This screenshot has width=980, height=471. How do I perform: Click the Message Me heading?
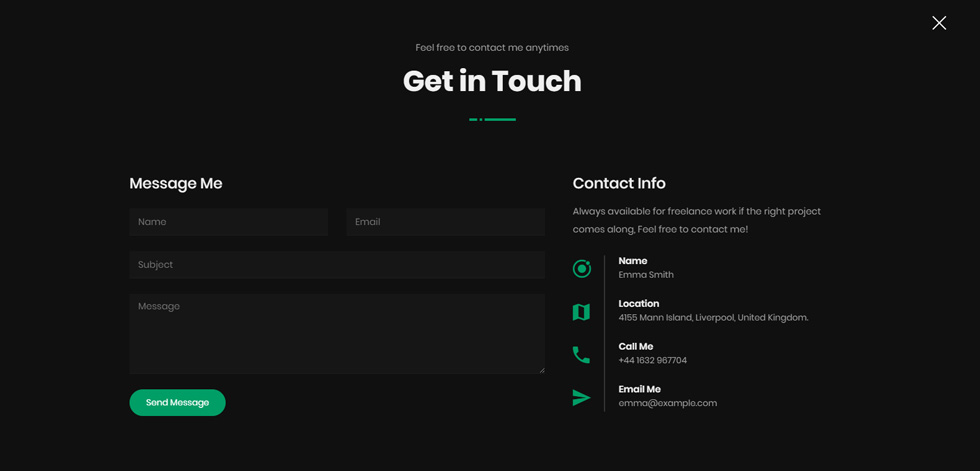pos(176,184)
